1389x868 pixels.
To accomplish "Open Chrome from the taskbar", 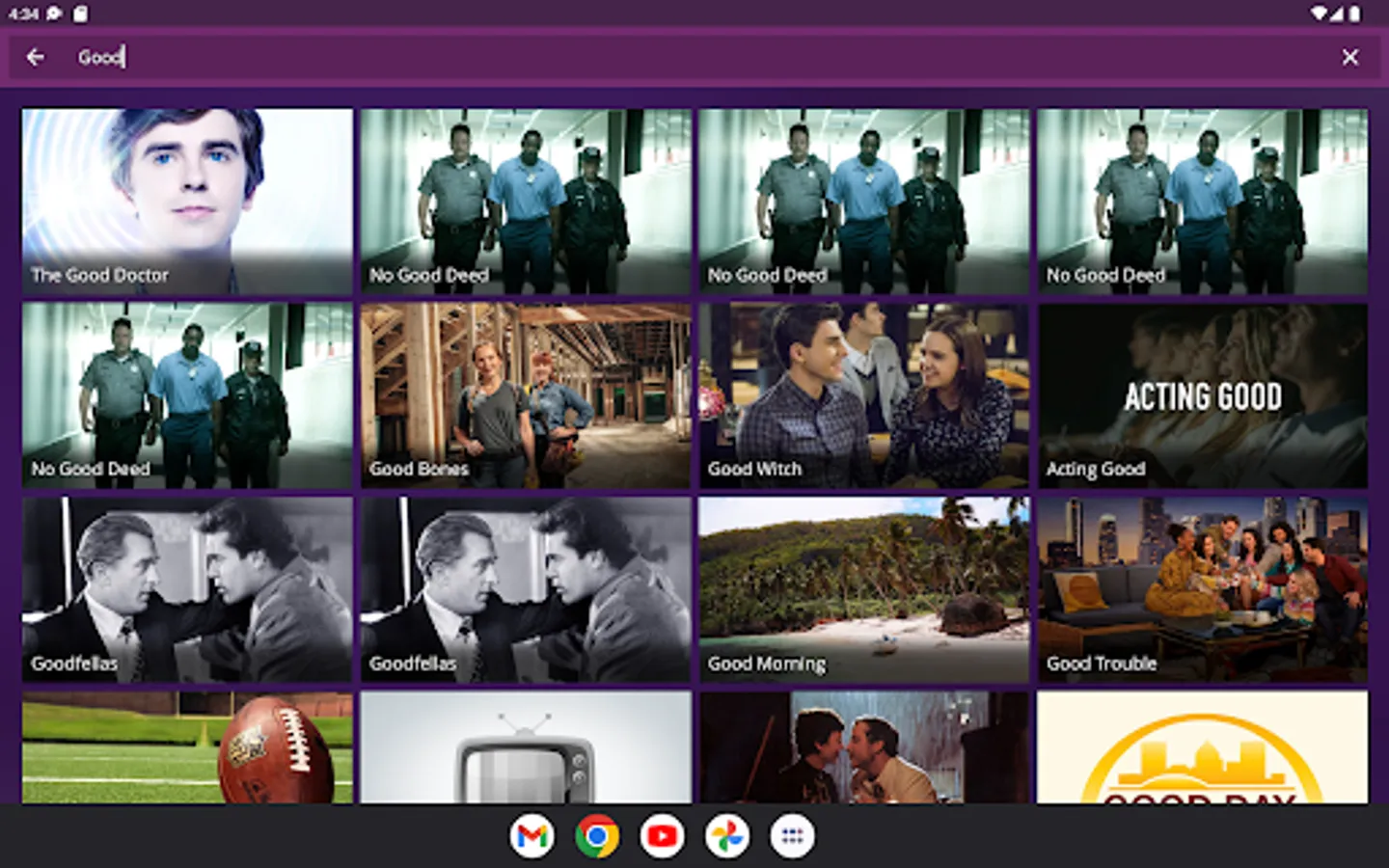I will (x=597, y=836).
